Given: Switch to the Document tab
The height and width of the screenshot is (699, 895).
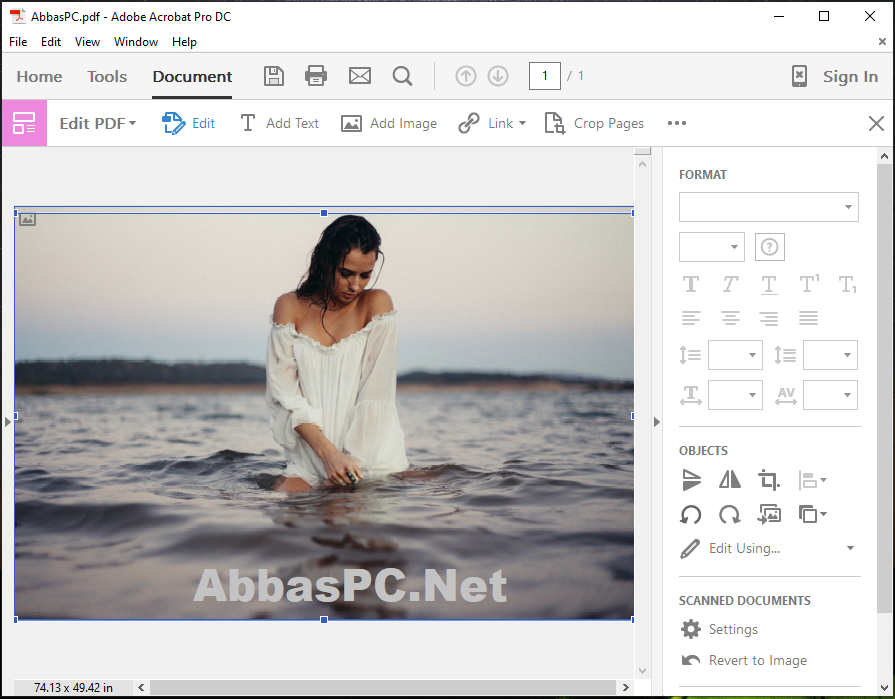Looking at the screenshot, I should [x=192, y=76].
